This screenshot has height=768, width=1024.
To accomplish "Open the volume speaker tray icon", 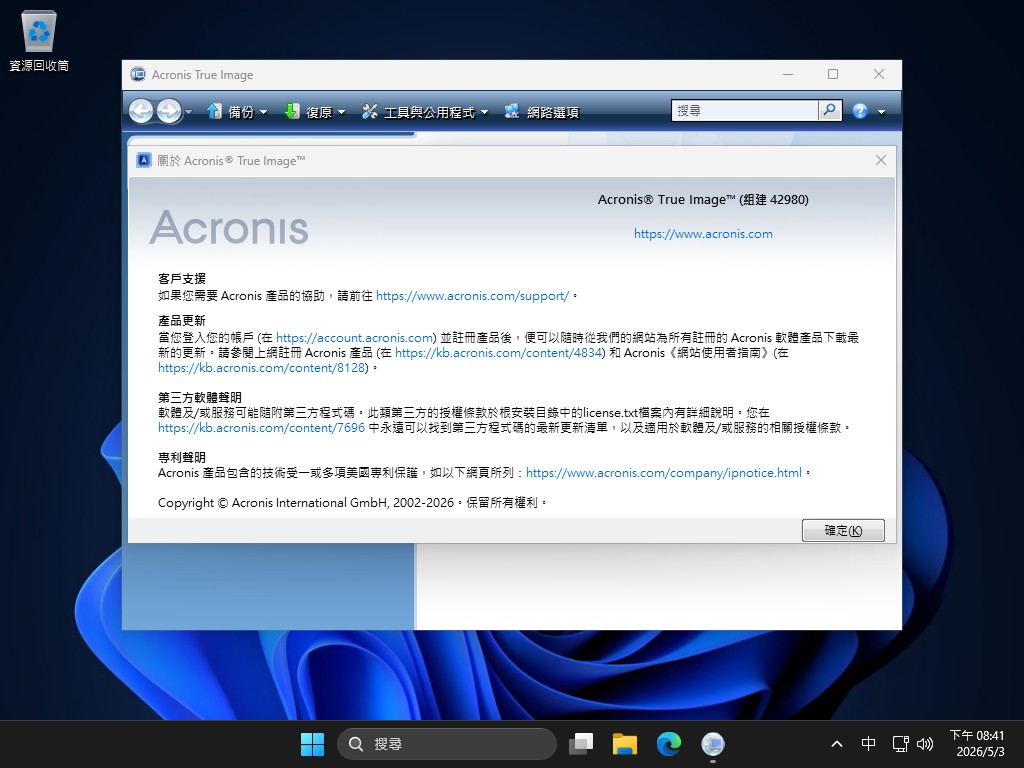I will pyautogui.click(x=925, y=744).
